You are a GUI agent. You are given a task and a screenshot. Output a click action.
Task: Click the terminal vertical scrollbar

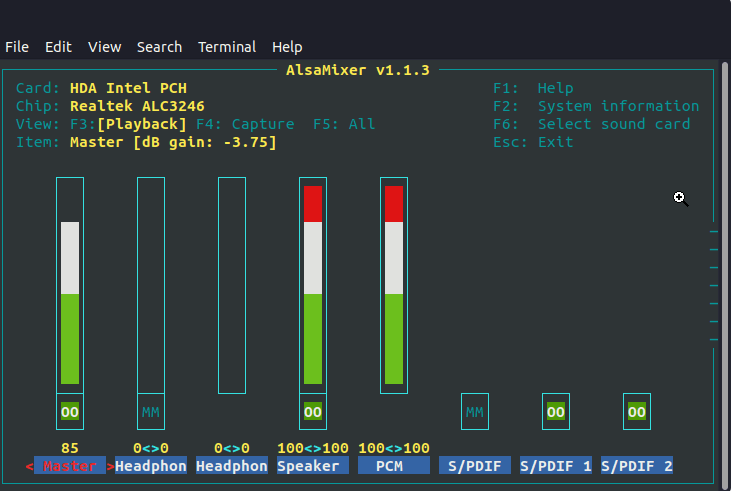pos(725,275)
